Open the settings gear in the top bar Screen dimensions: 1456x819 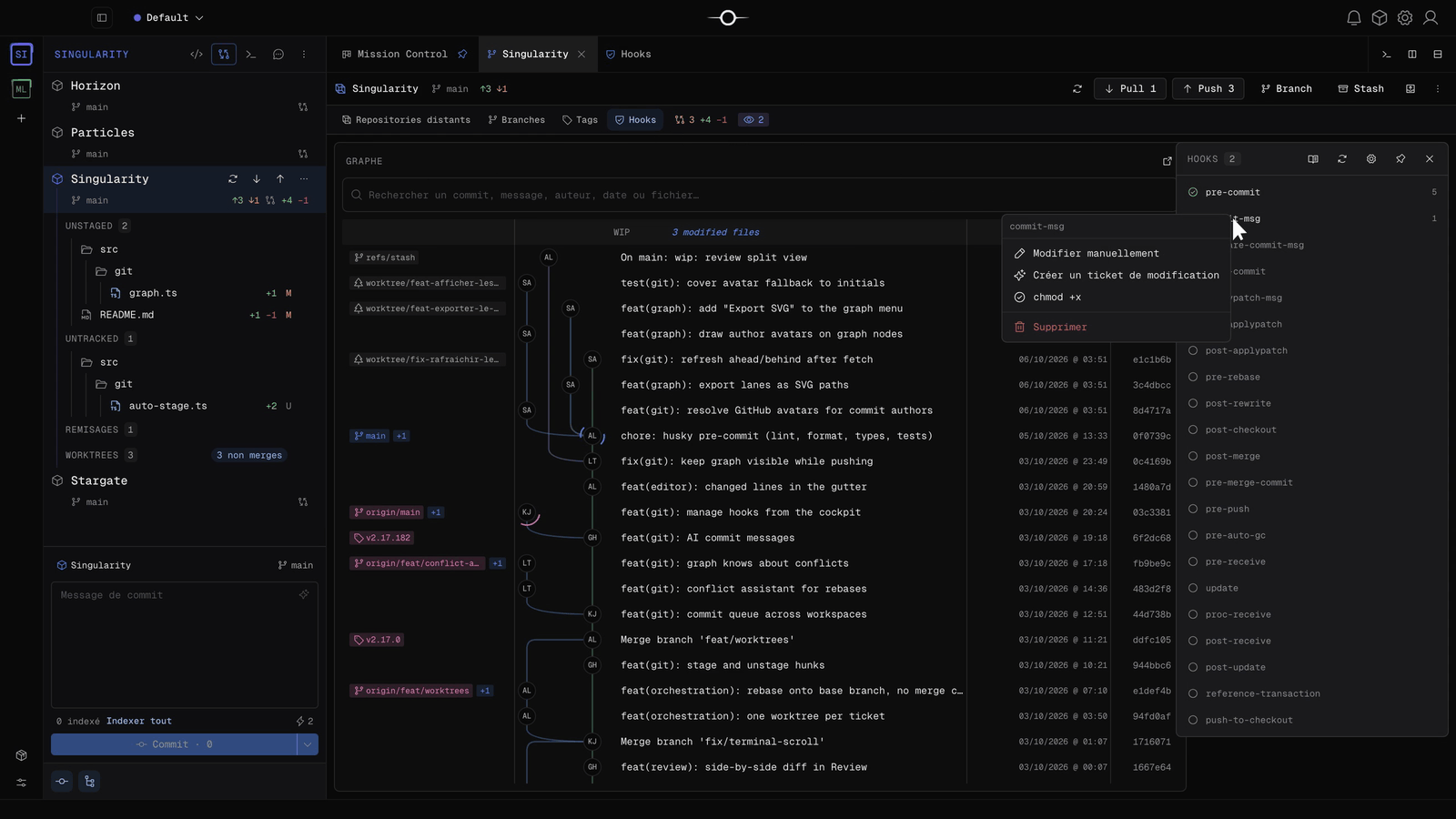1405,17
